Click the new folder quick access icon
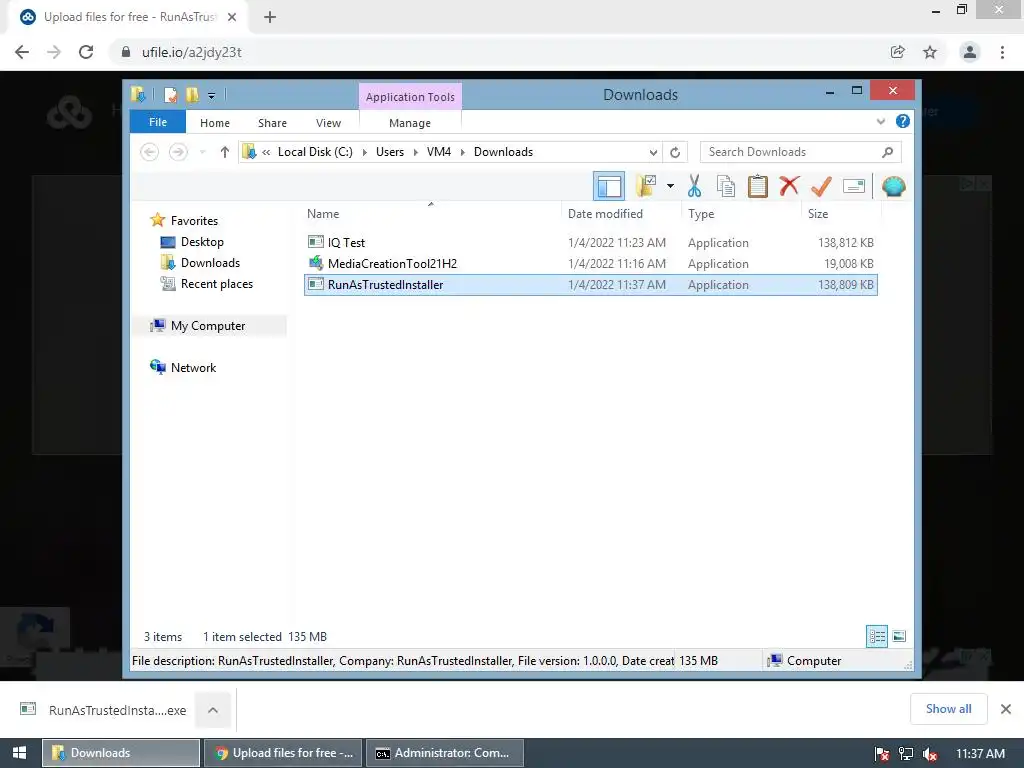Viewport: 1024px width, 768px height. 192,95
